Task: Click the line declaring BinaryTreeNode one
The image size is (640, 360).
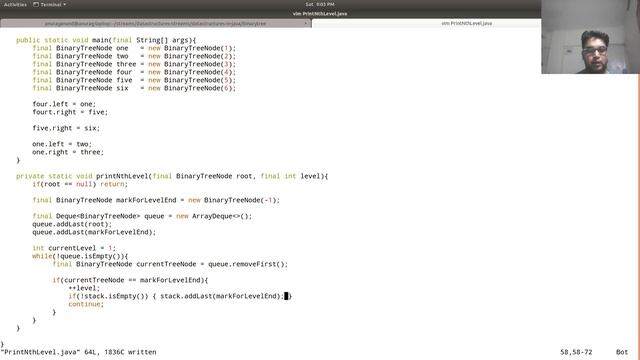Action: 134,48
